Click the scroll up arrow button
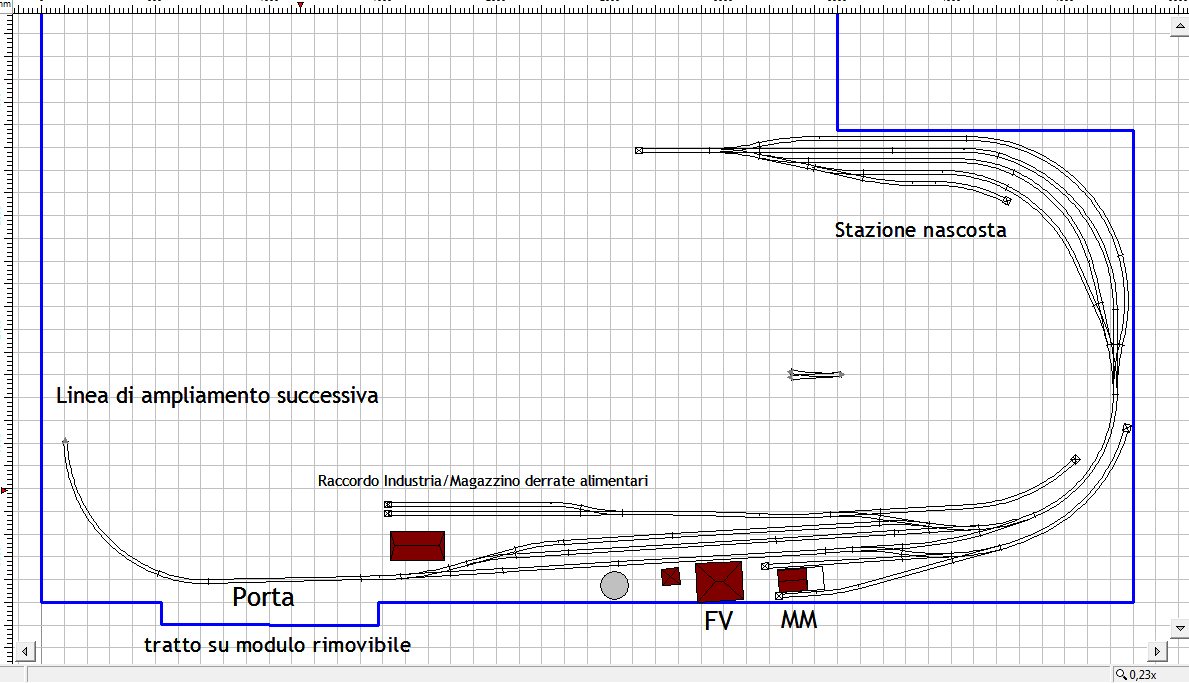The height and width of the screenshot is (683, 1189). 1178,30
